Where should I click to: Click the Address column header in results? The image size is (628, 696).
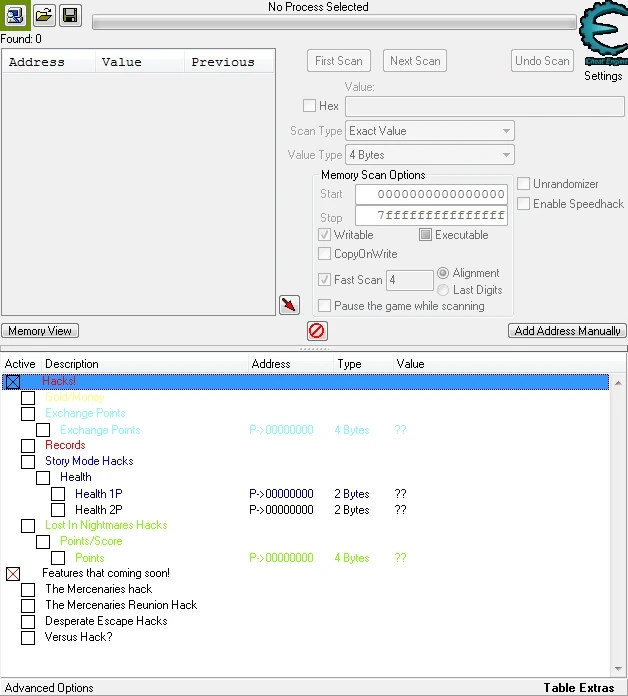coord(49,62)
